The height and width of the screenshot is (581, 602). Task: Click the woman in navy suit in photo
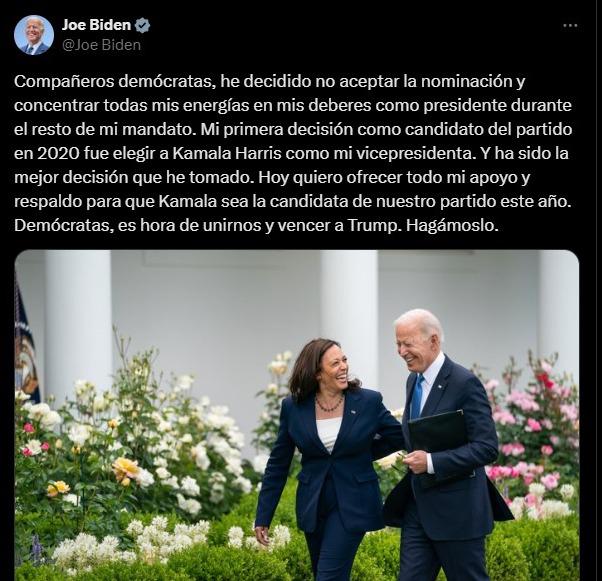coord(328,459)
